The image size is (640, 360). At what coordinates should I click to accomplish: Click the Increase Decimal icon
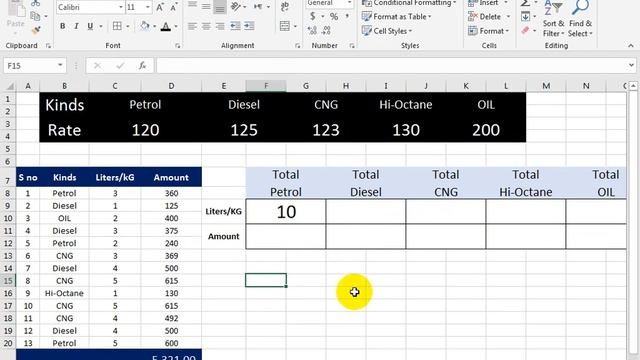tap(312, 30)
